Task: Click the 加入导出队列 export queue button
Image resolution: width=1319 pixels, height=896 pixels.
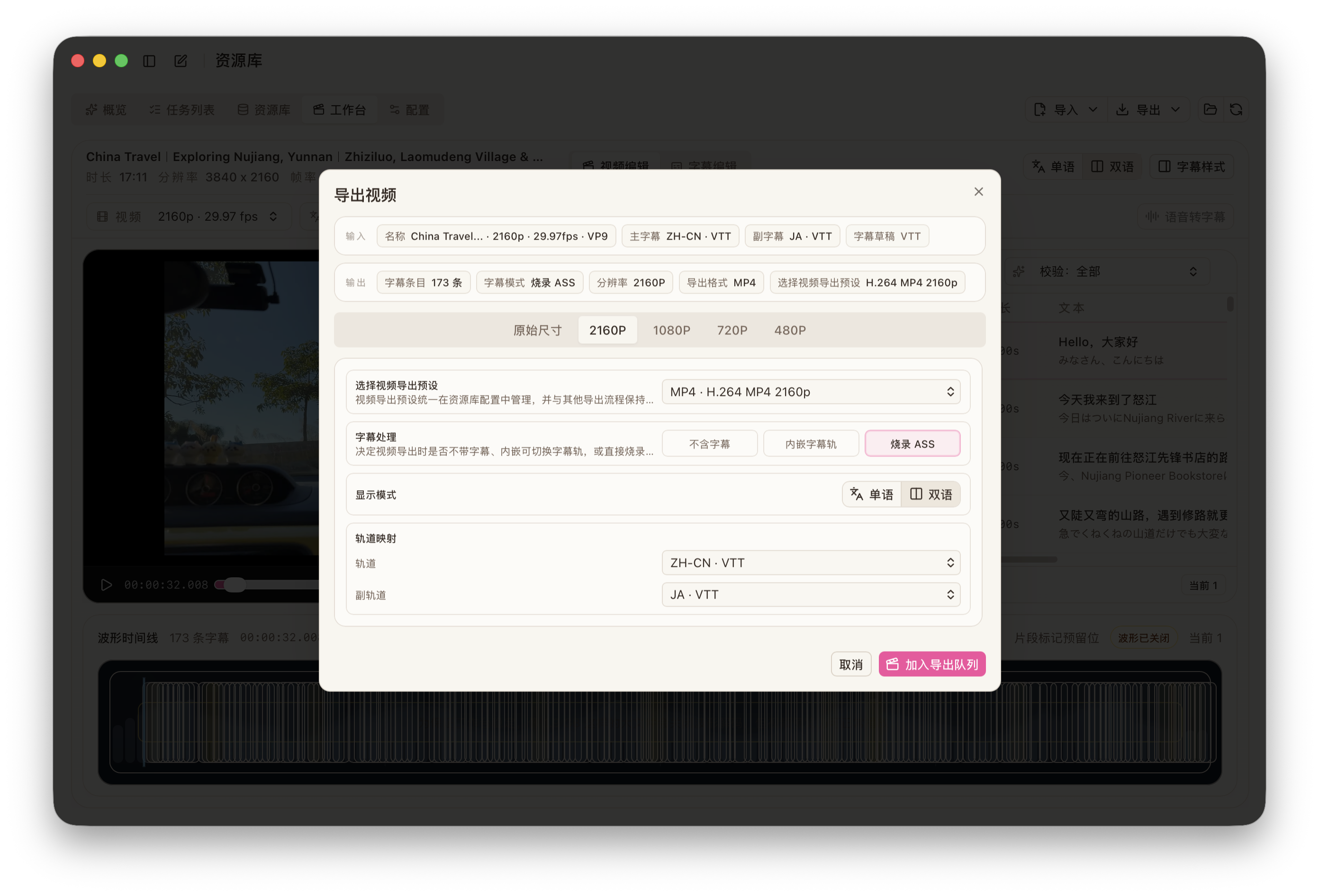Action: click(x=932, y=663)
